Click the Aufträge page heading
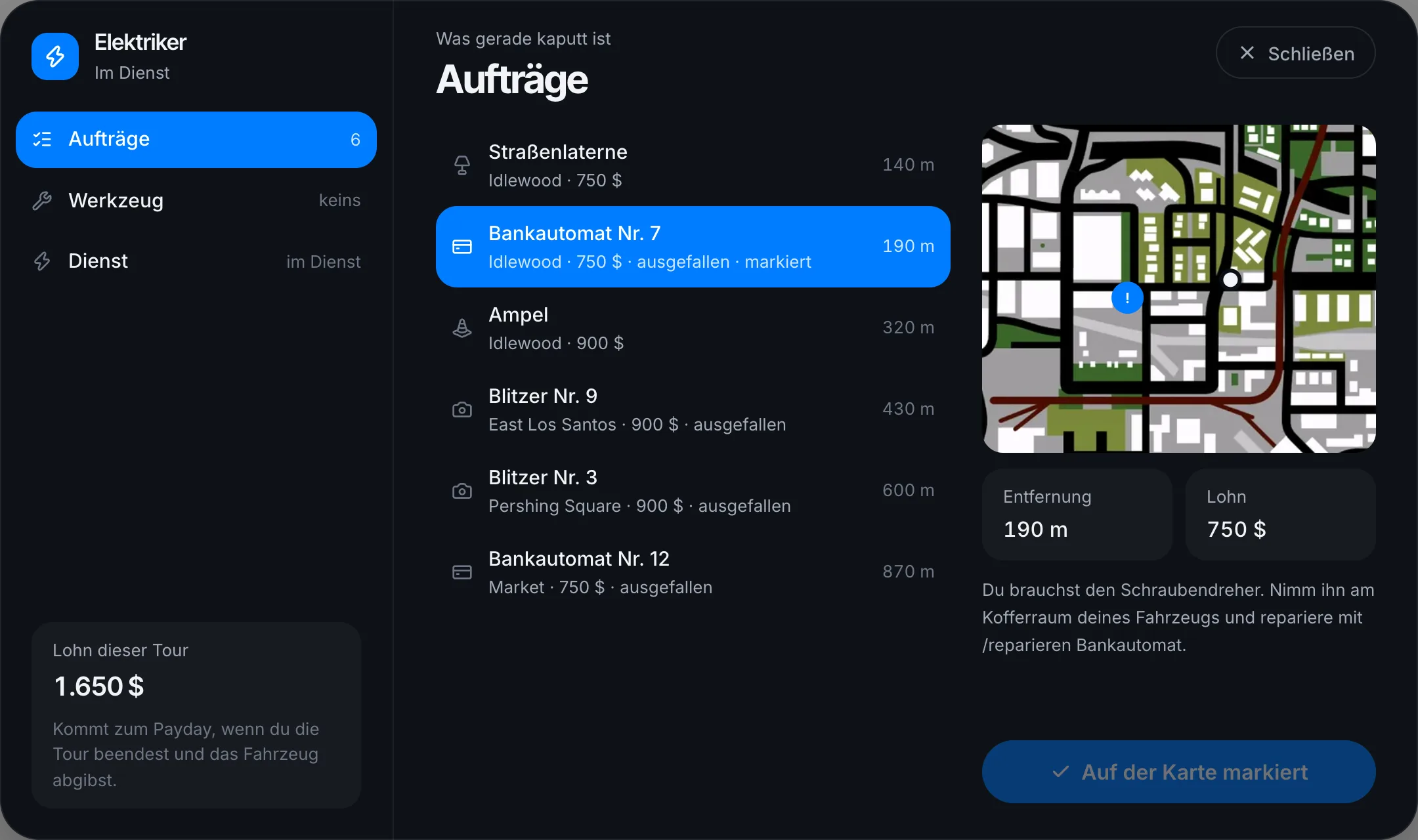 point(512,80)
